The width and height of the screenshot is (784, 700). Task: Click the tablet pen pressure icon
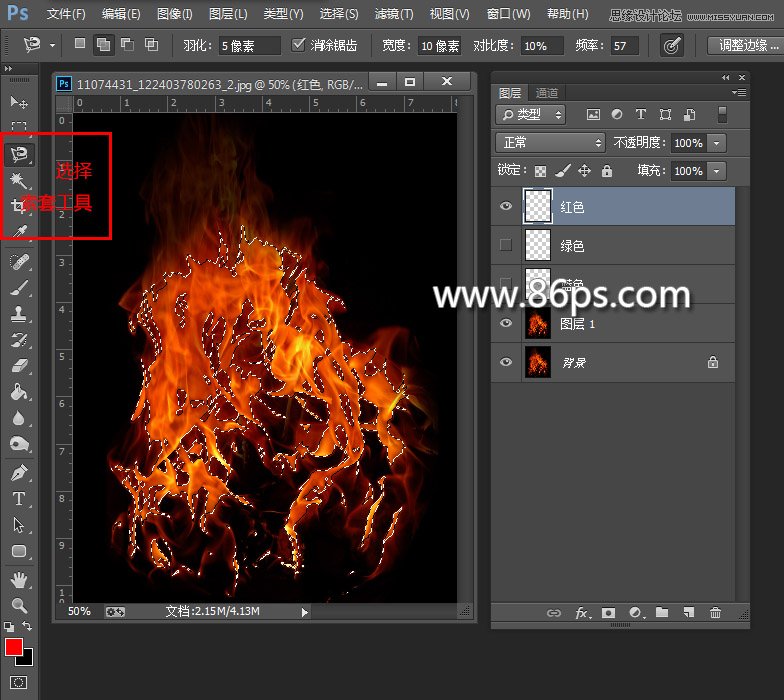pyautogui.click(x=671, y=46)
